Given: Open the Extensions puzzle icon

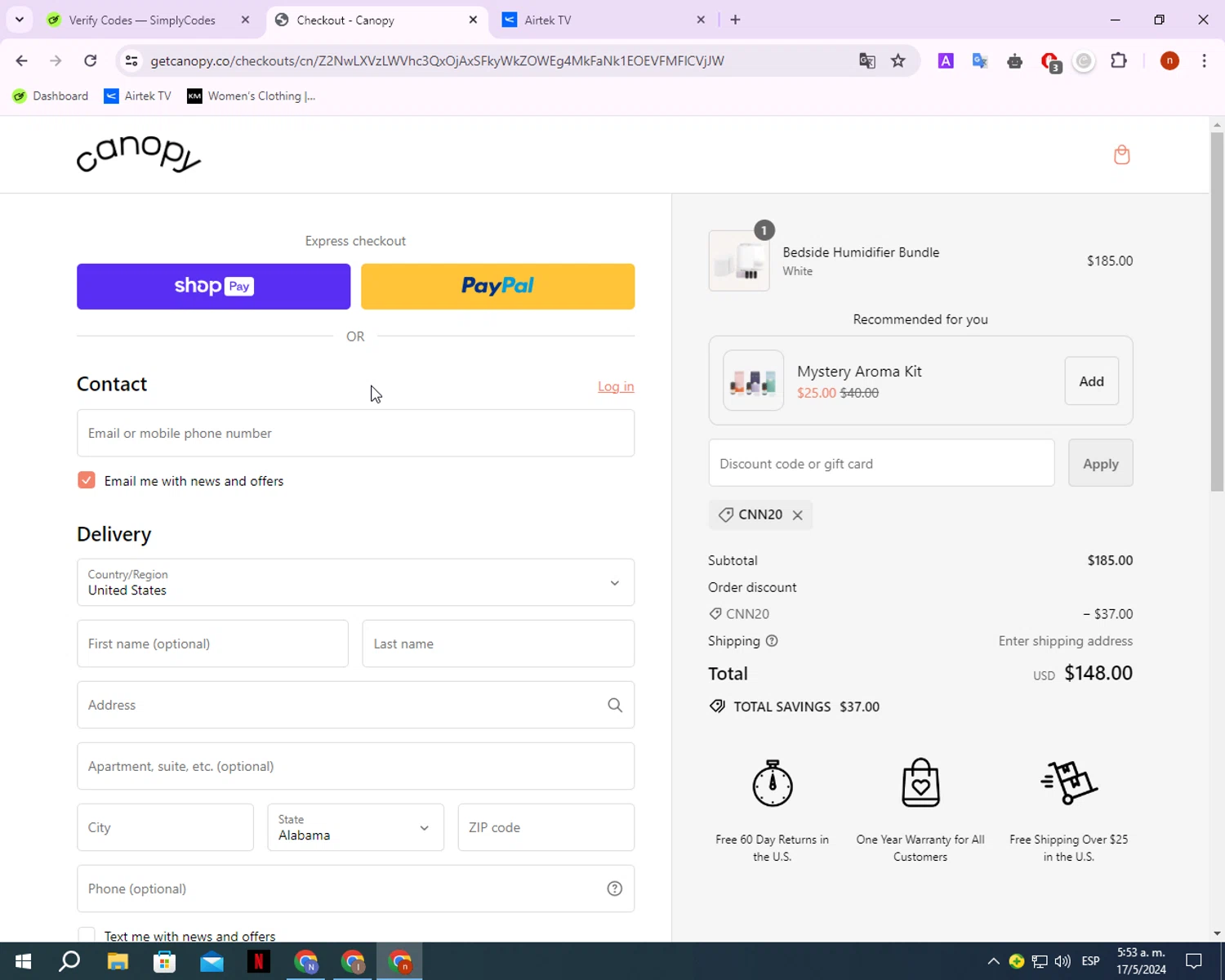Looking at the screenshot, I should (x=1119, y=60).
